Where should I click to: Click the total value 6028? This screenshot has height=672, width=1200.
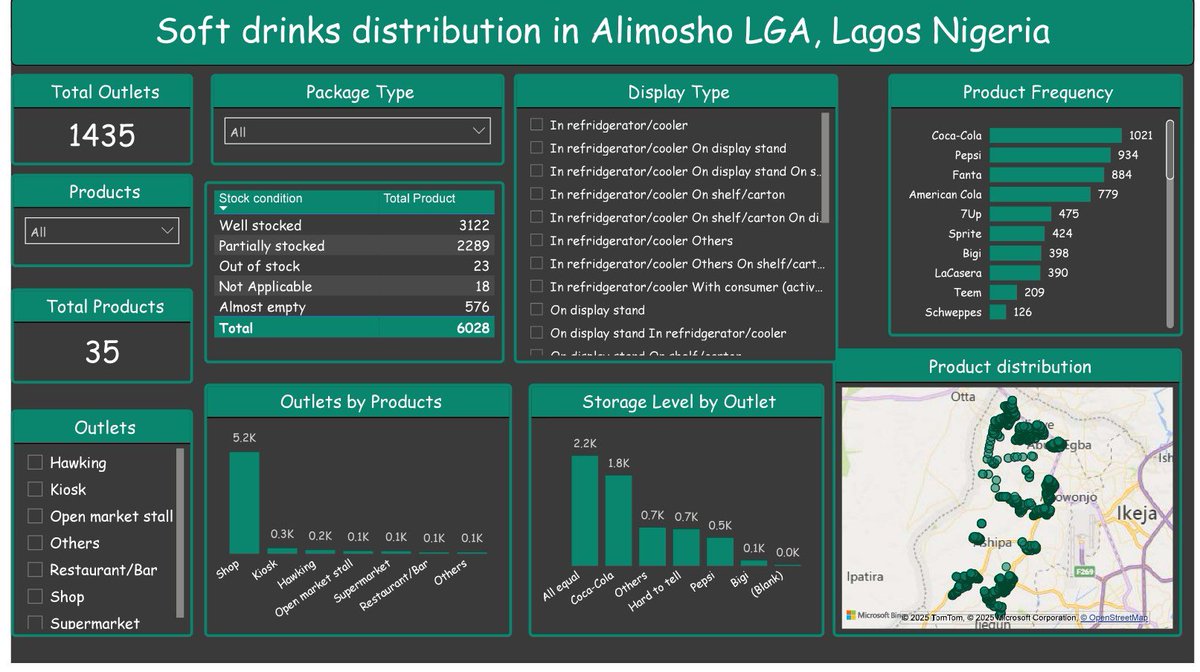[x=474, y=328]
